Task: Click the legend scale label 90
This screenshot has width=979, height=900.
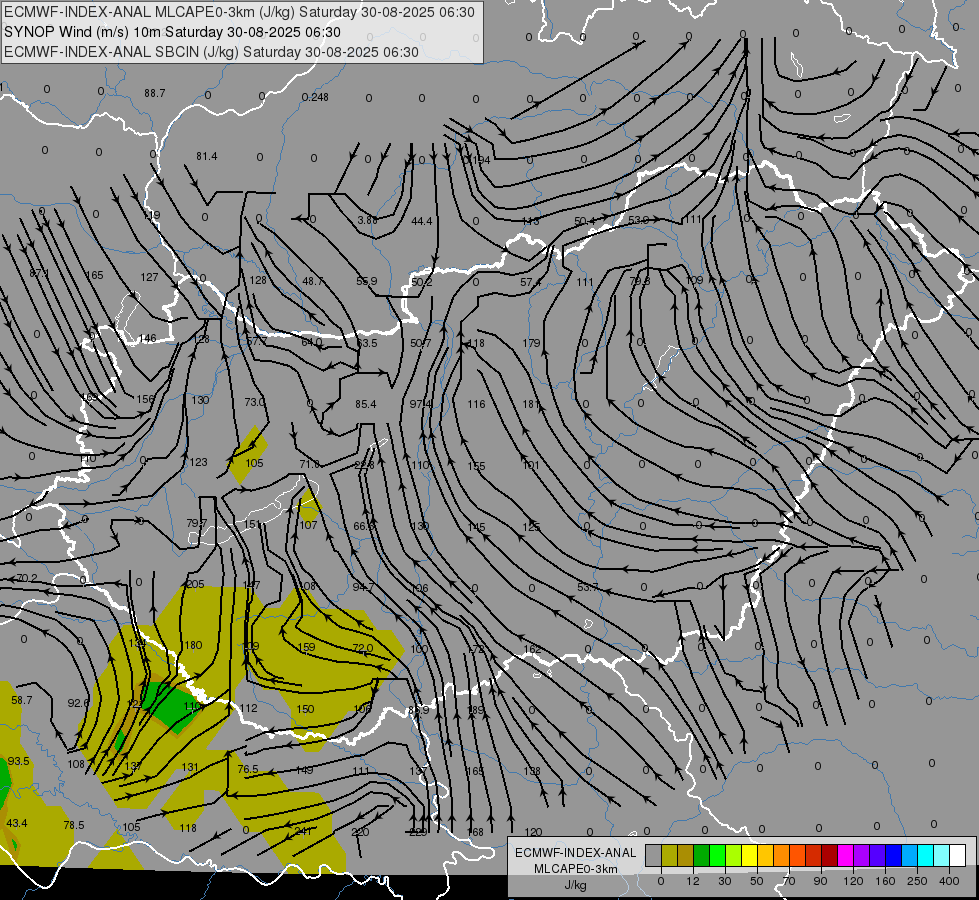Action: [820, 882]
